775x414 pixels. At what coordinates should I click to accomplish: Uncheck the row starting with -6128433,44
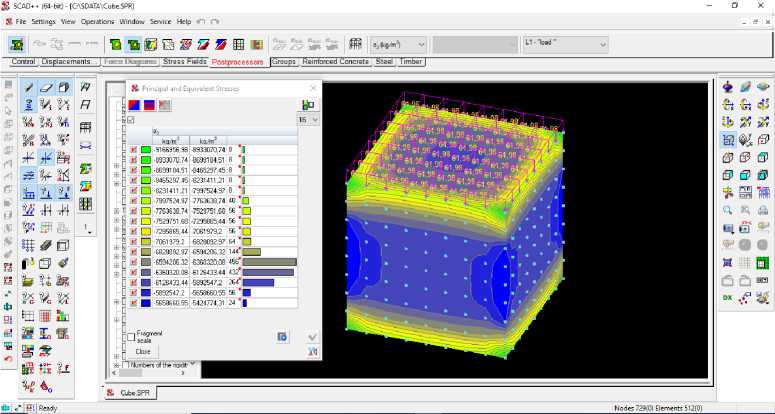click(x=133, y=283)
